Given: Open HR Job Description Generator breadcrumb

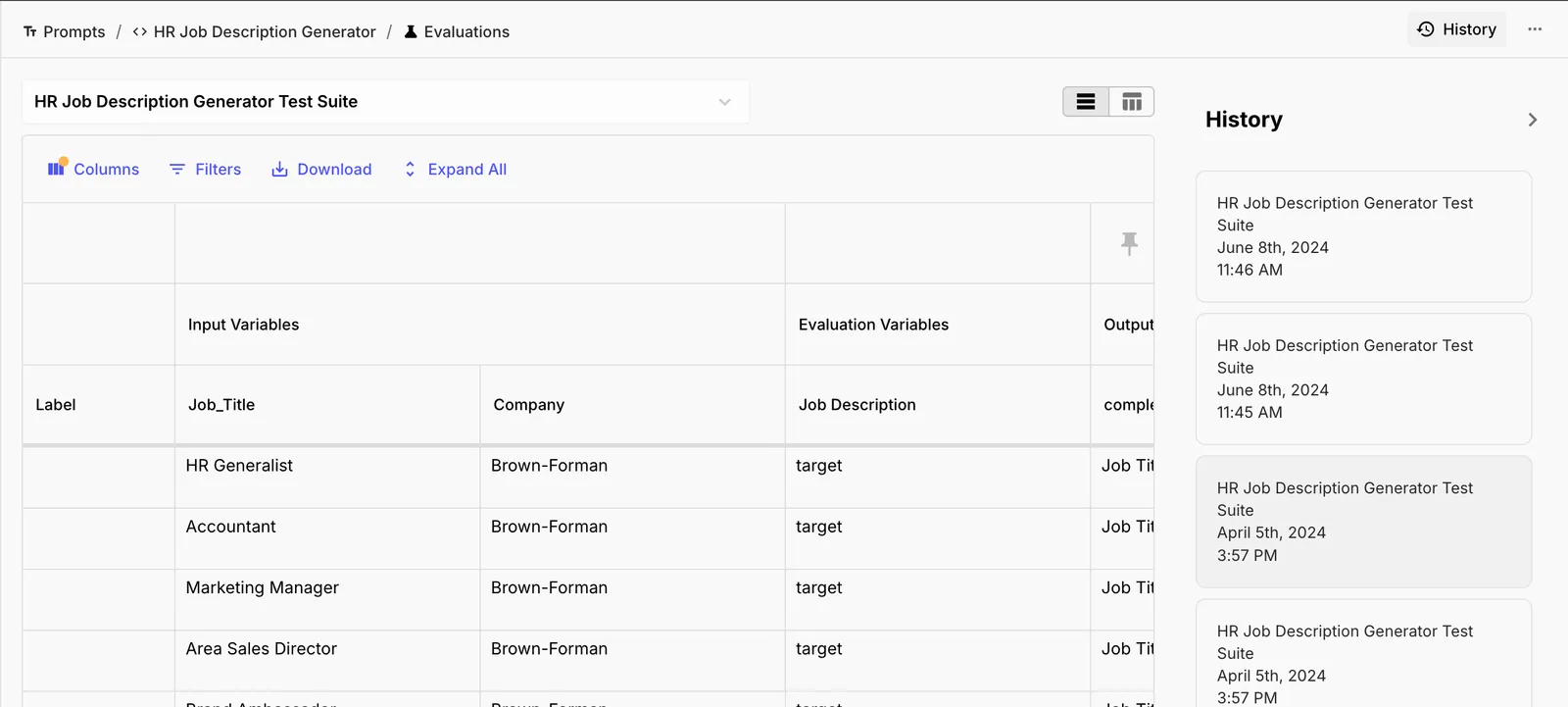Looking at the screenshot, I should coord(254,31).
